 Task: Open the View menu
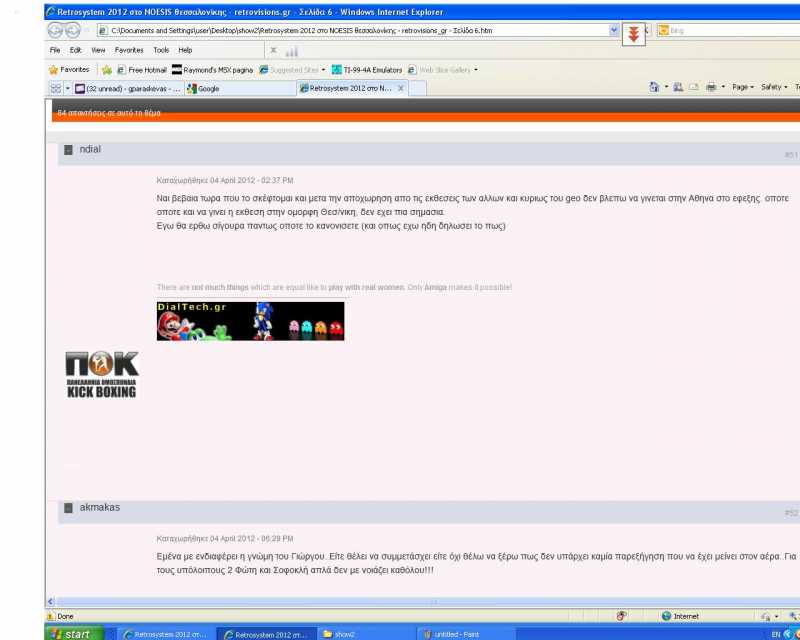point(98,50)
